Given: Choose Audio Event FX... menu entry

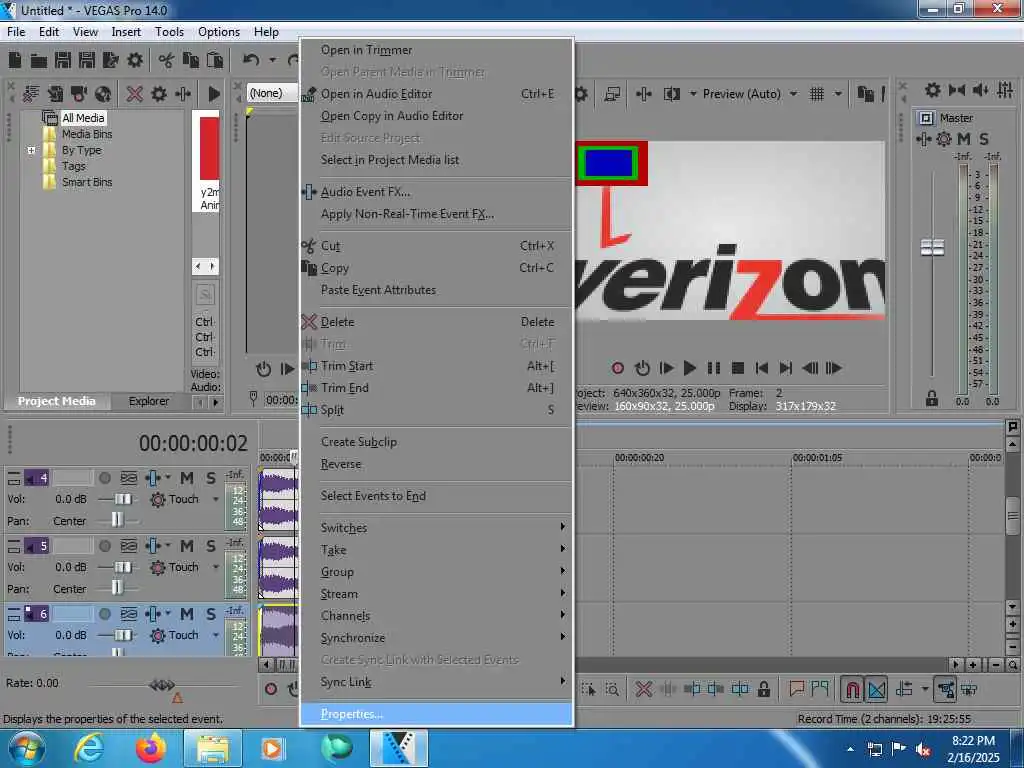Looking at the screenshot, I should (x=436, y=192).
